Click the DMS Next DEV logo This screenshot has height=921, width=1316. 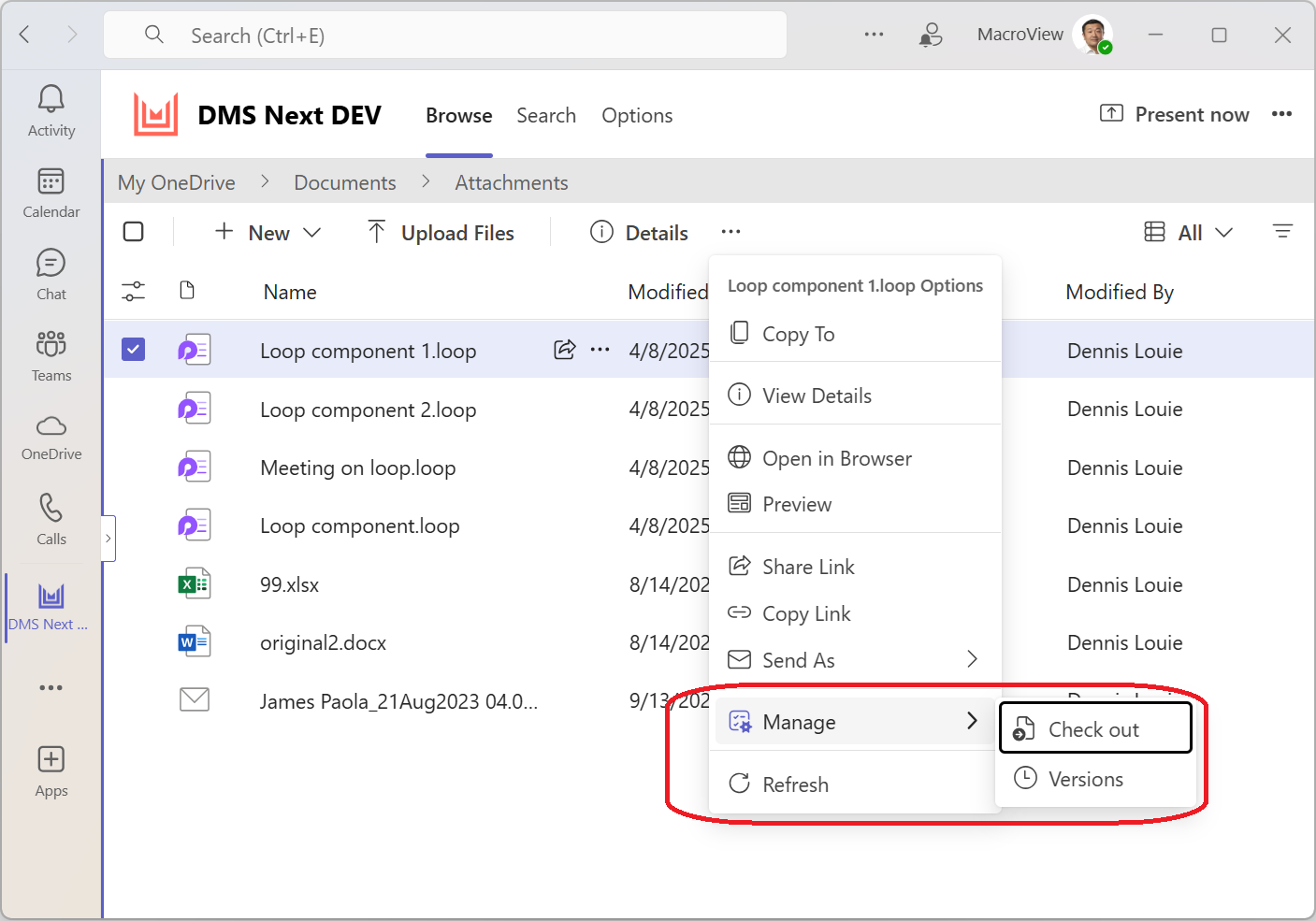[155, 115]
